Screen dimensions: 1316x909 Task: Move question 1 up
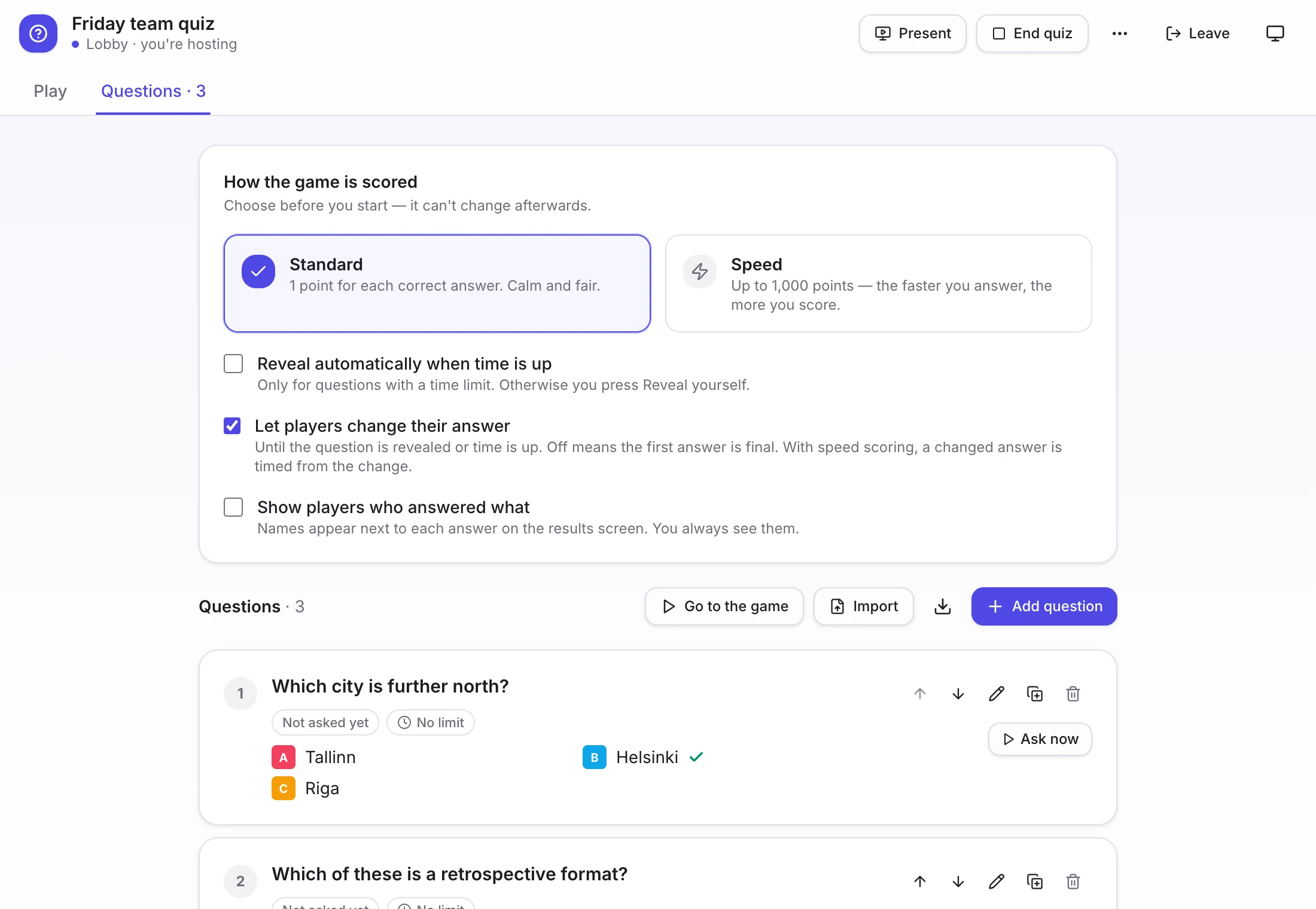pyautogui.click(x=920, y=694)
